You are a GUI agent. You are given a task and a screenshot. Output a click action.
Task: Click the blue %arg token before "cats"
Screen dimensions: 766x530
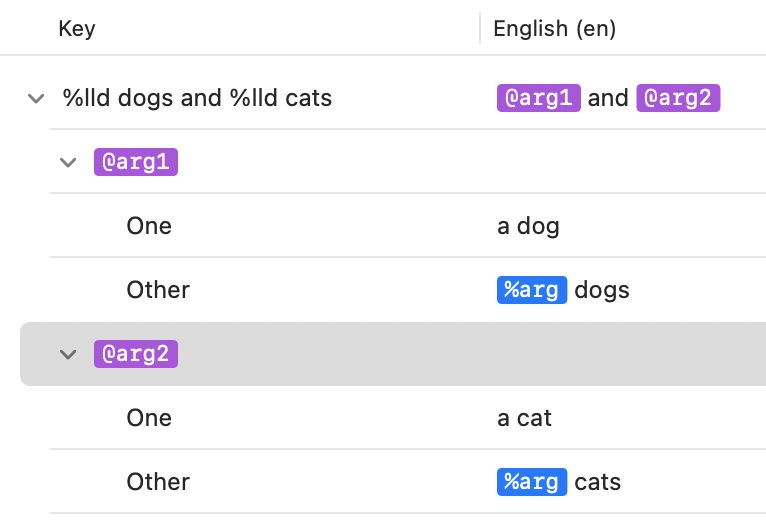[531, 482]
